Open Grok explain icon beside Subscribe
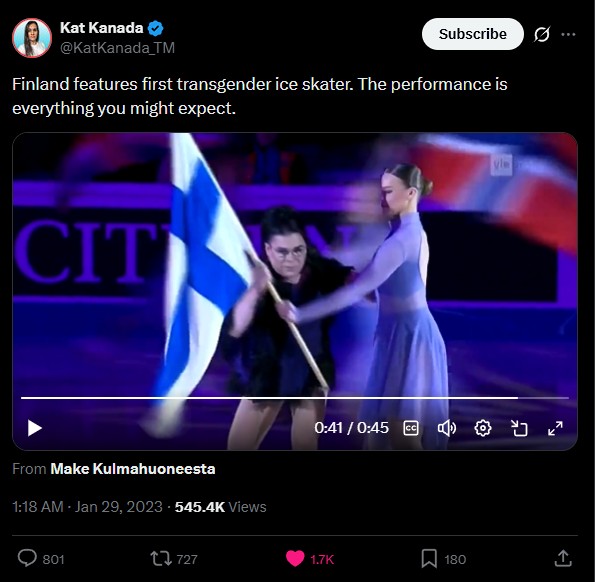 tap(541, 35)
